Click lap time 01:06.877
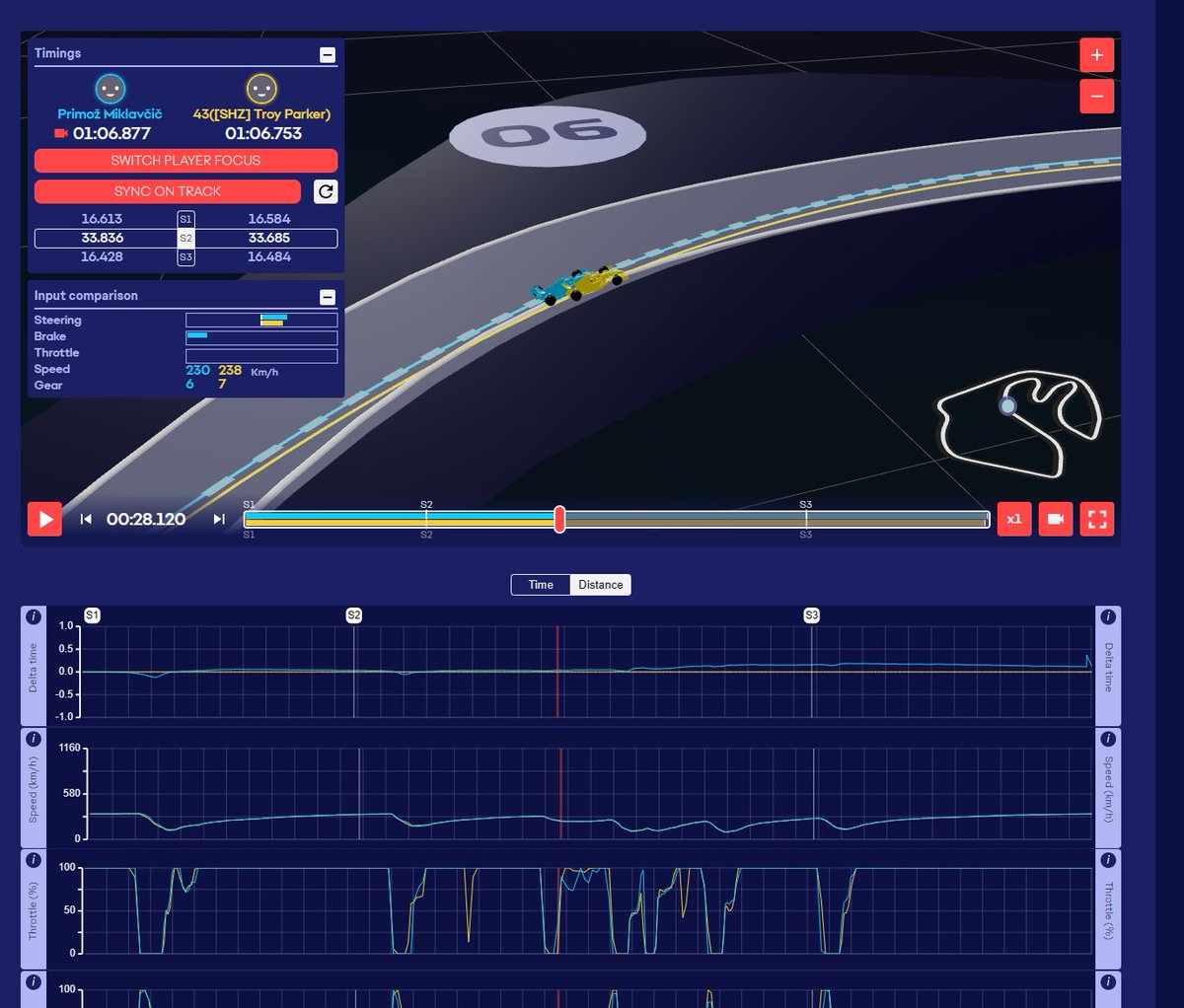The width and height of the screenshot is (1184, 1008). tap(111, 133)
